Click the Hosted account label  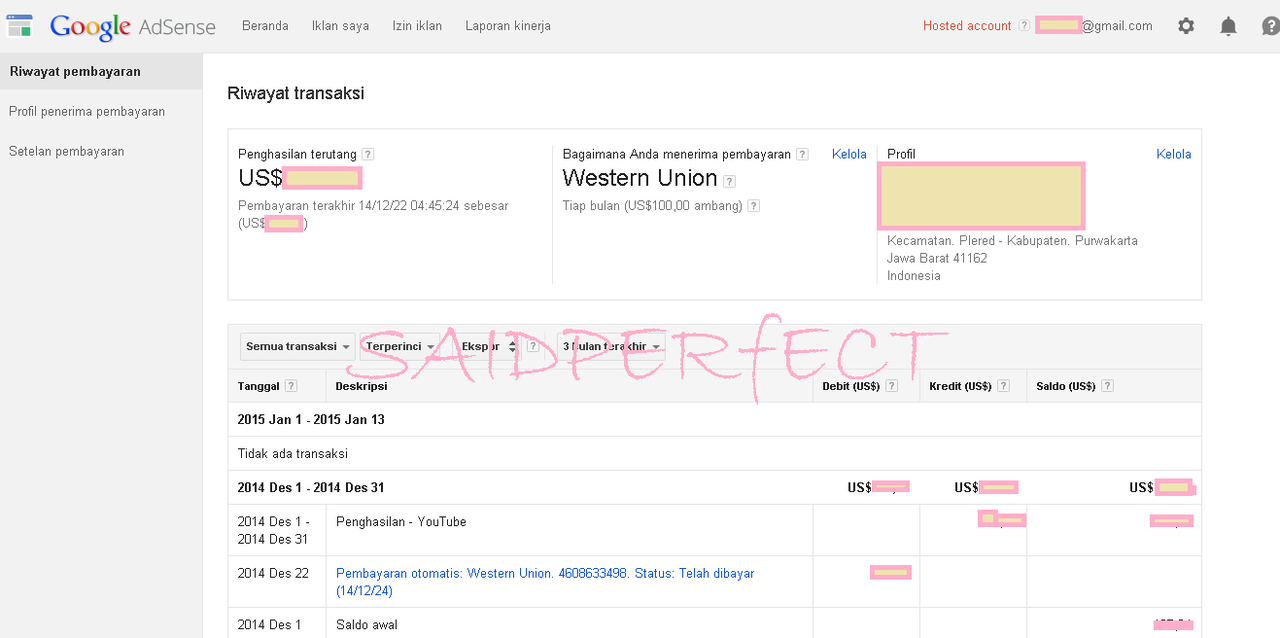(x=967, y=26)
